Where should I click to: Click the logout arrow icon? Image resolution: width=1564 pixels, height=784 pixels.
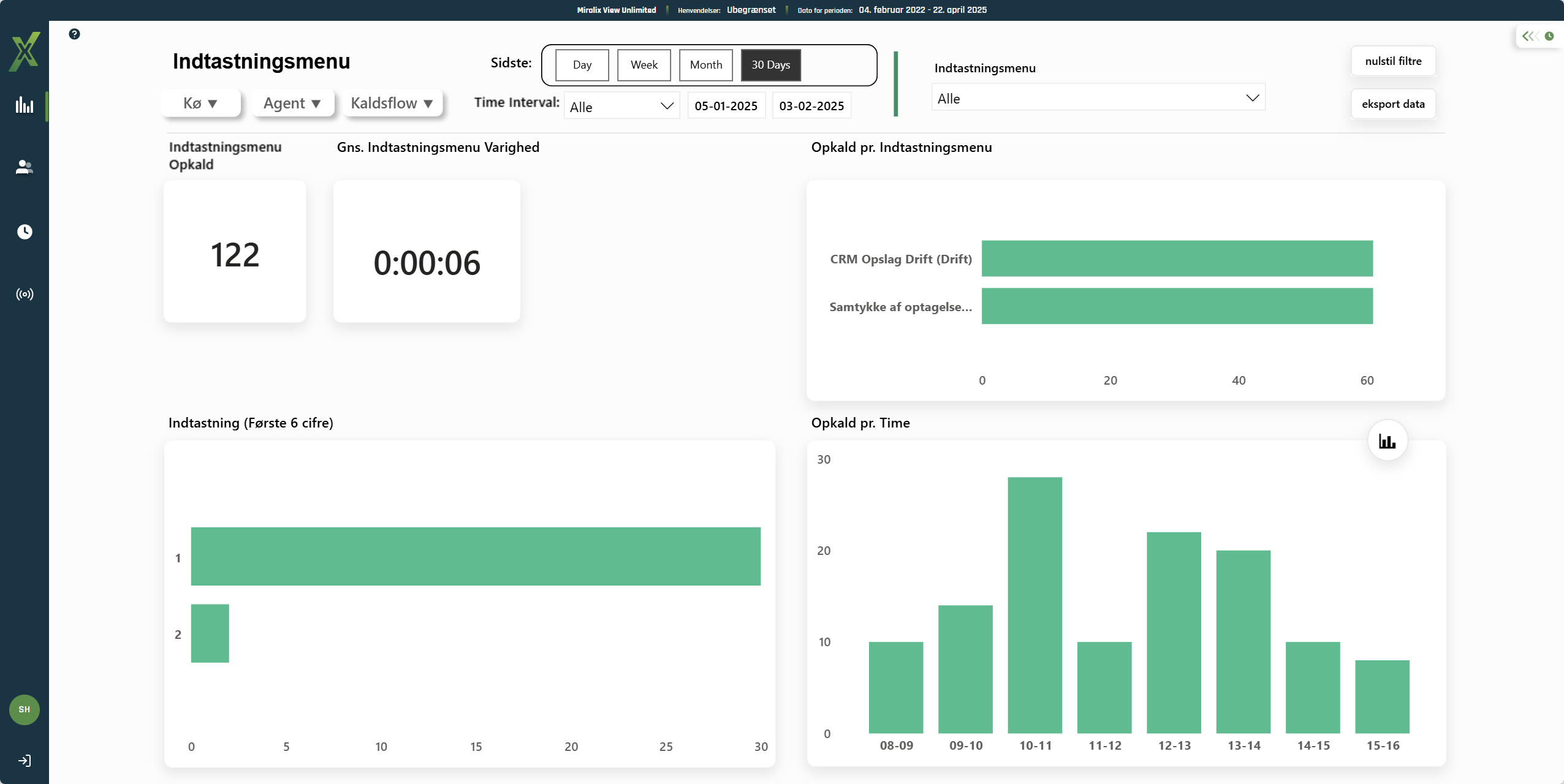point(25,761)
